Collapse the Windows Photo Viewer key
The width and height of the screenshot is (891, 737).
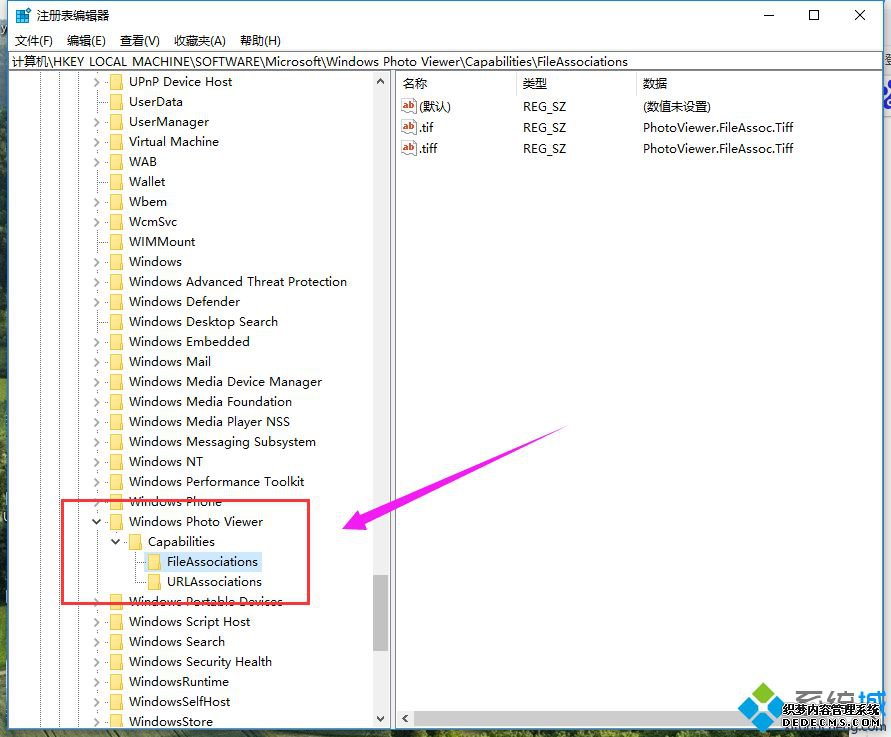(97, 522)
